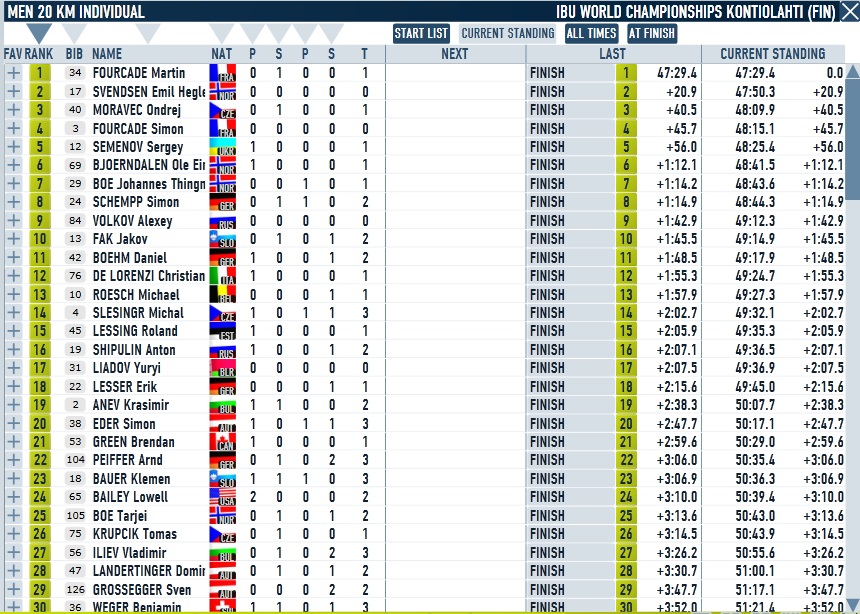Mark SEMENOV Sergey as favorite

click(14, 147)
